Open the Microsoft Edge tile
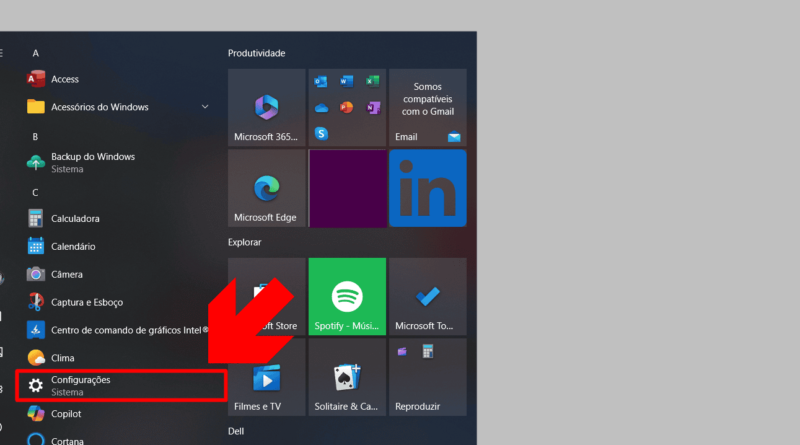Viewport: 800px width, 445px height. (267, 188)
